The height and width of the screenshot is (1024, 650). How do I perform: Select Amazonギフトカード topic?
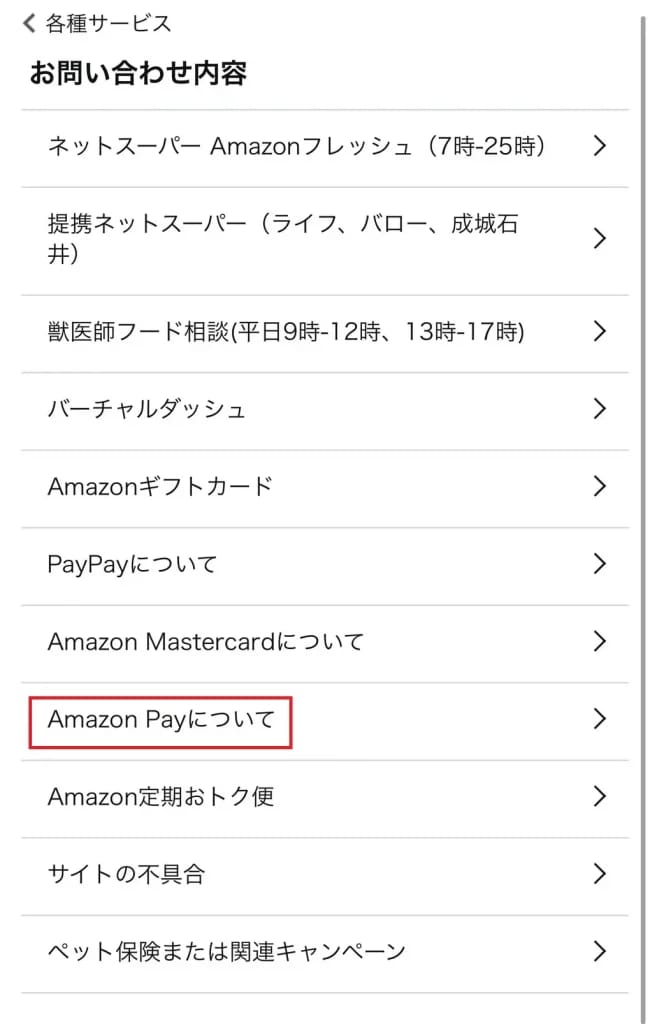(160, 487)
